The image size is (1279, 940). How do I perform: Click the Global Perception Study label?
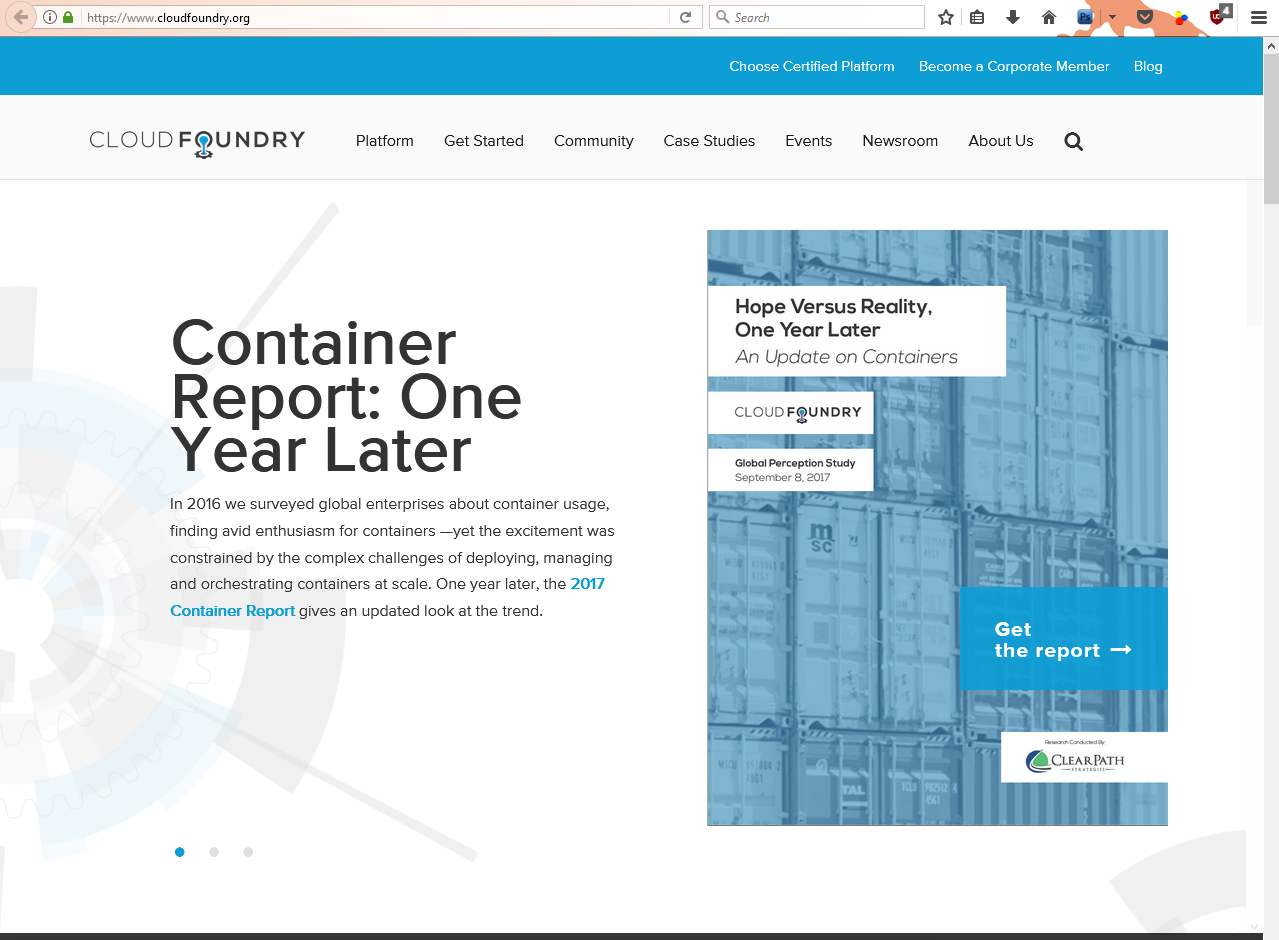coord(795,463)
